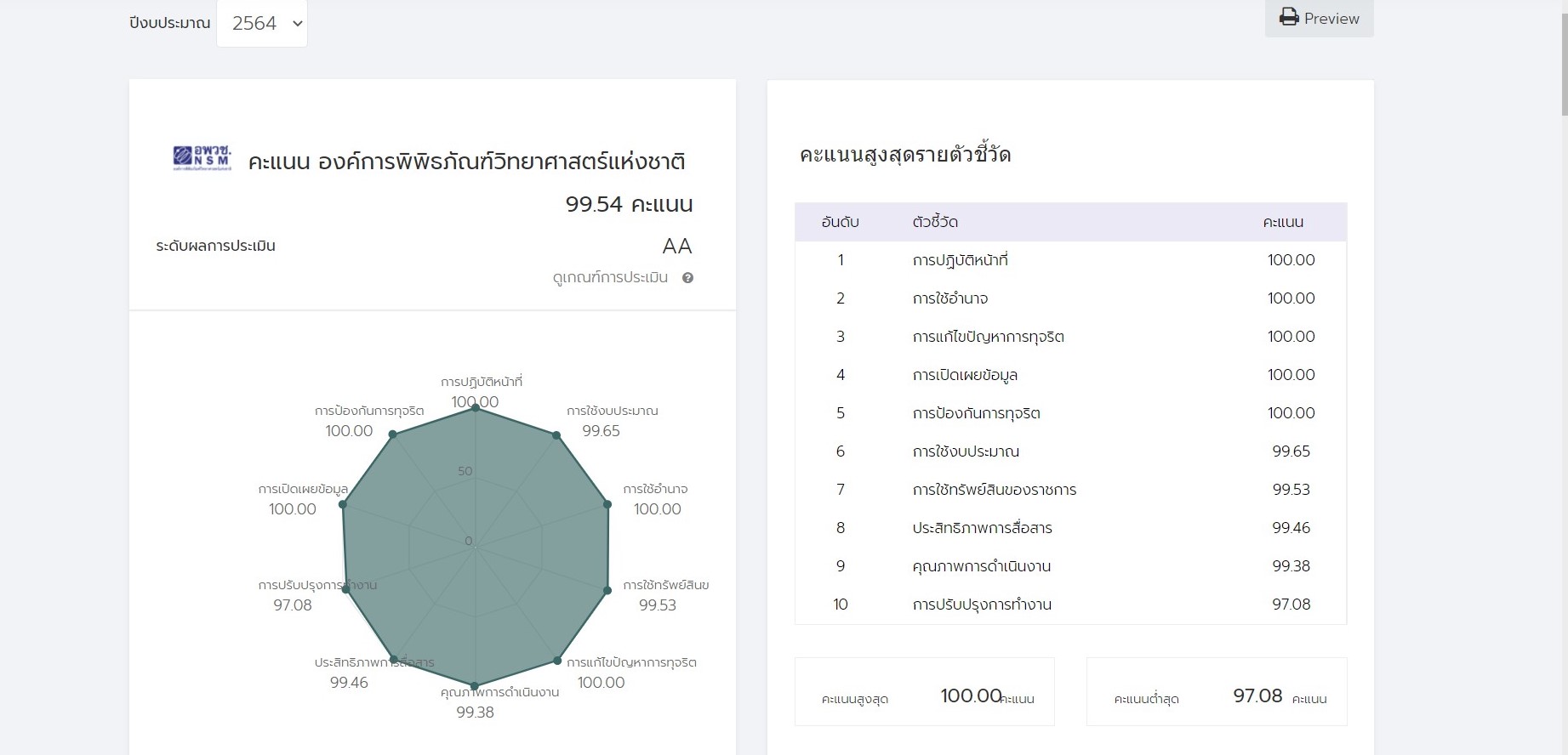Click the คะแนนต่ำสุด 97.08 summary card
1568x755 pixels.
tap(1216, 692)
